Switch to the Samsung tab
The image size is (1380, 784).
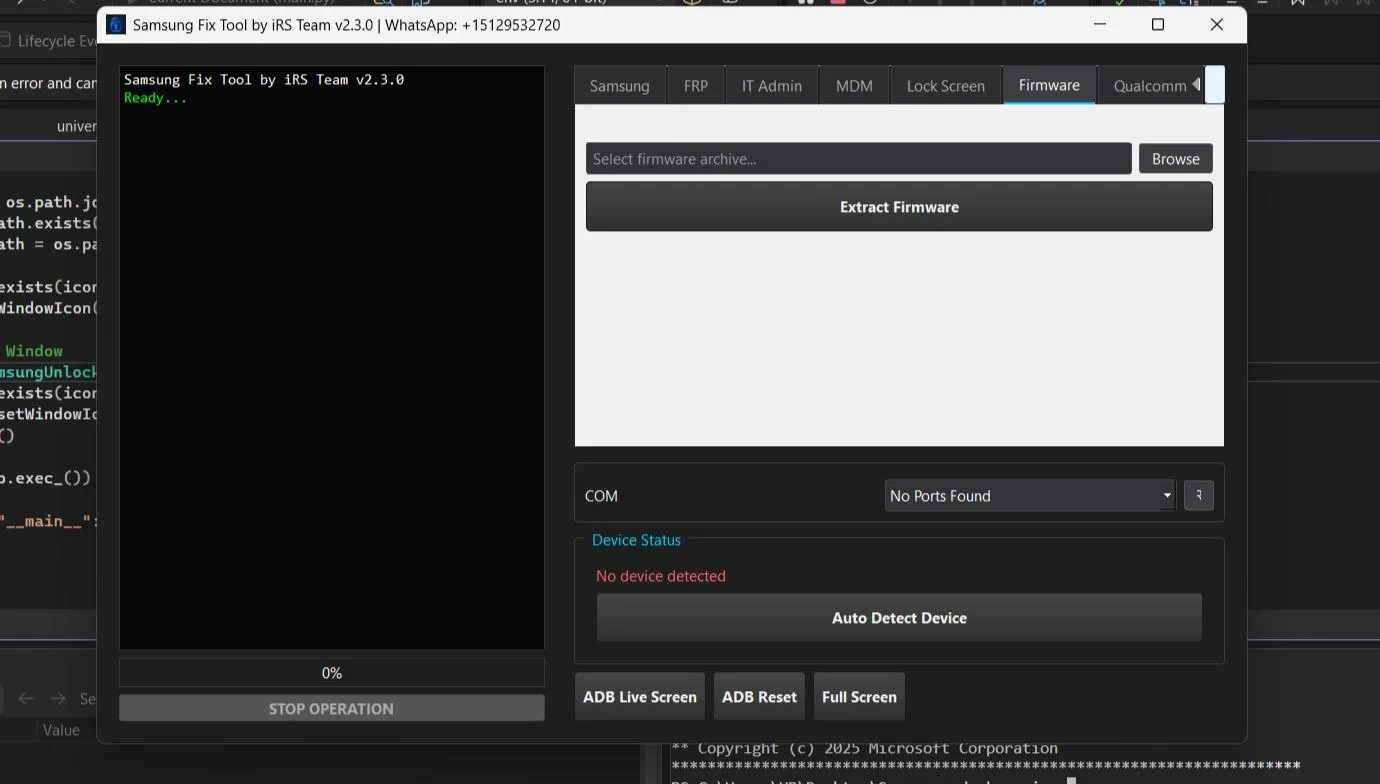pyautogui.click(x=619, y=86)
